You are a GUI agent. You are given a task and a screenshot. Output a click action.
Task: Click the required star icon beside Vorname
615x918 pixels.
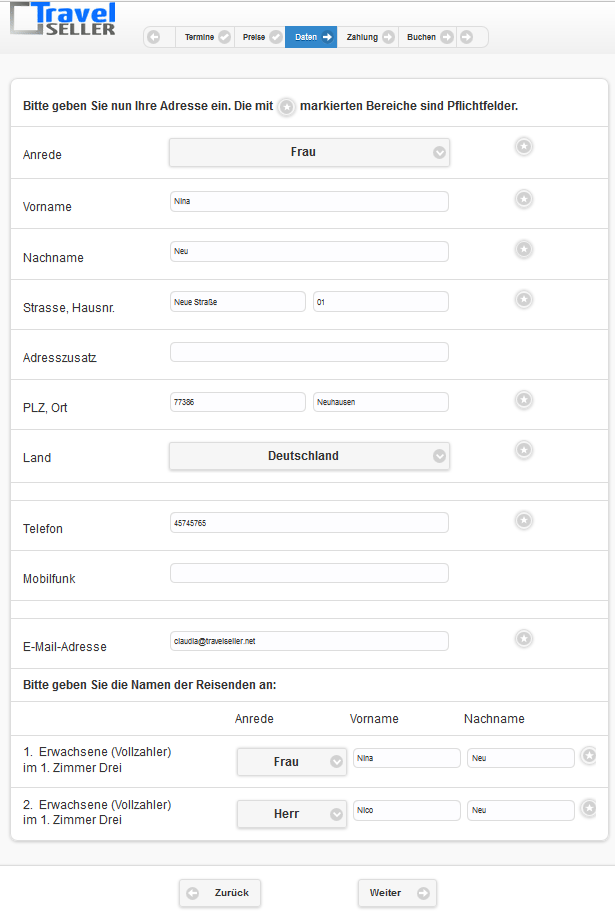pos(524,199)
